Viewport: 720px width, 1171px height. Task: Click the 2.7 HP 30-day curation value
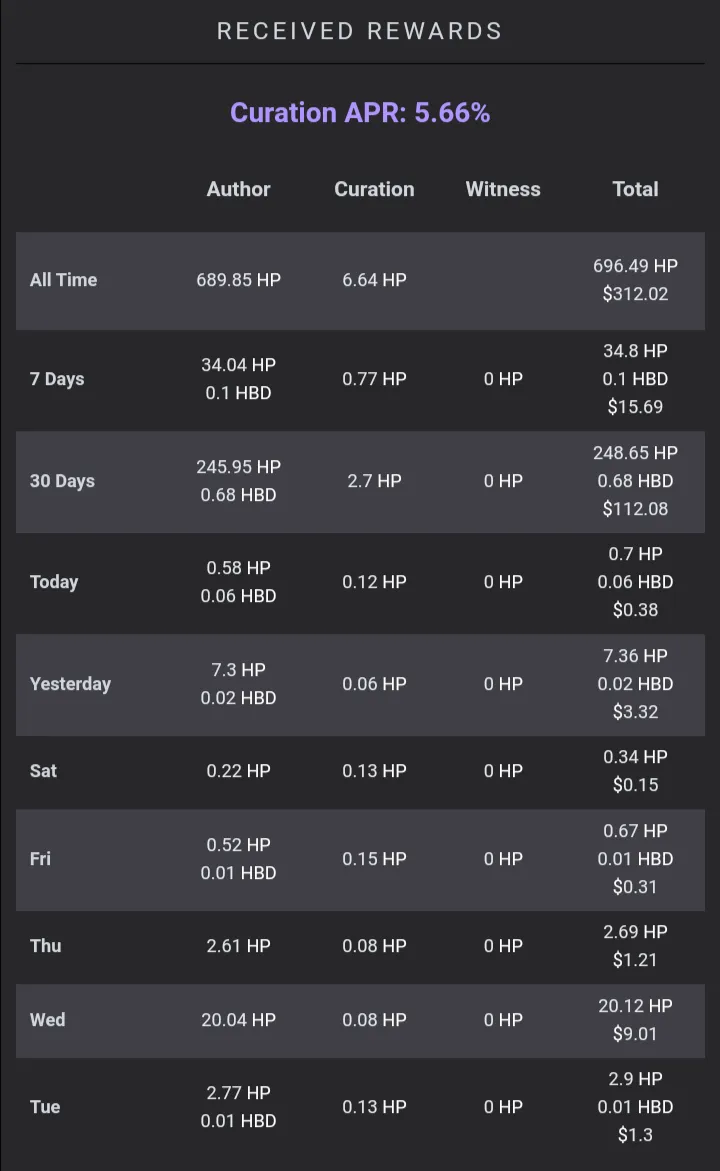coord(374,481)
